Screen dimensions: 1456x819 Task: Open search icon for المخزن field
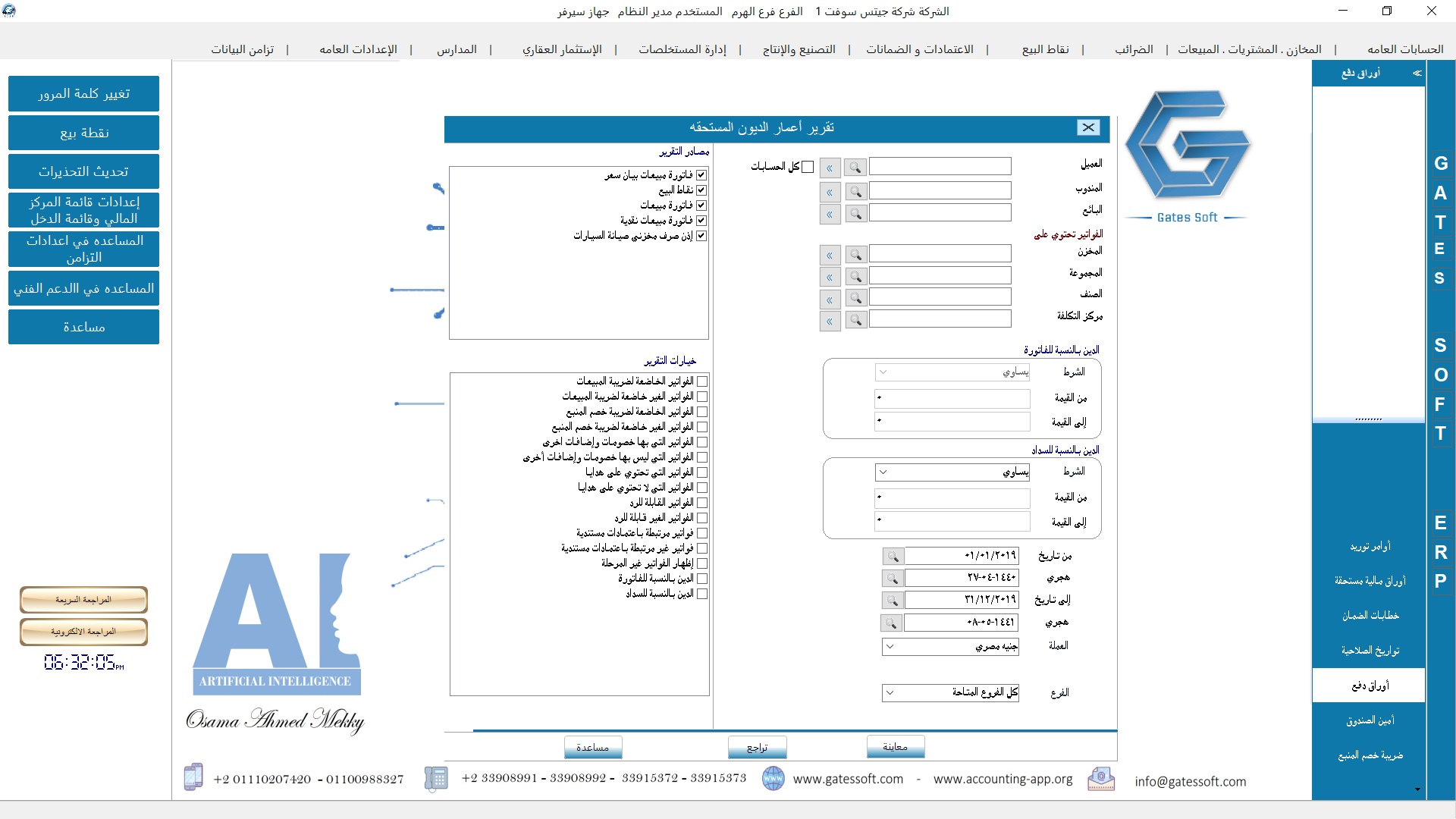pos(855,255)
